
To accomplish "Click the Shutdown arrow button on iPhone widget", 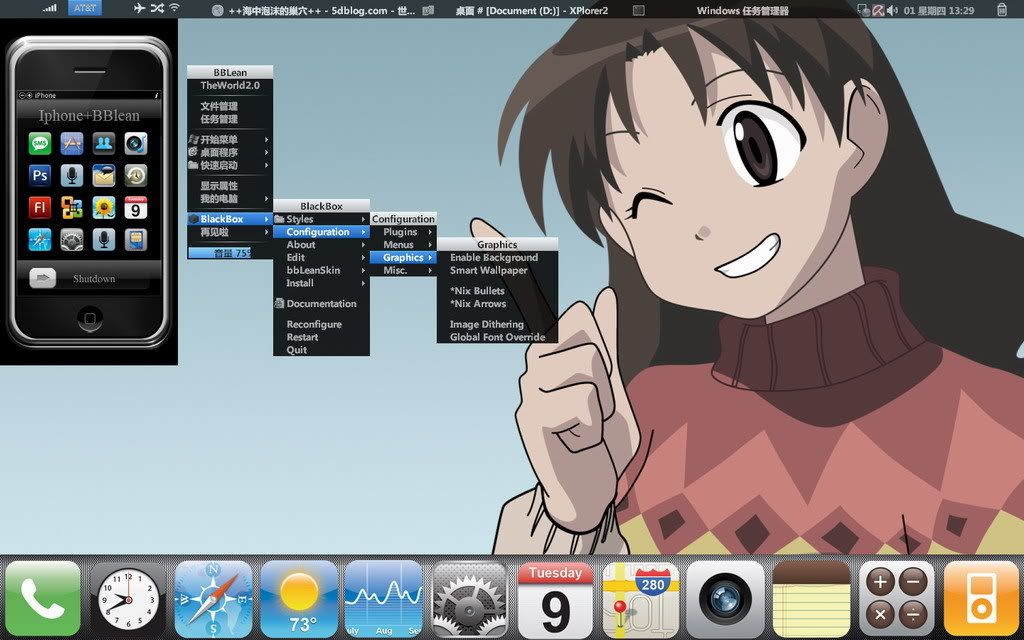I will (x=42, y=278).
